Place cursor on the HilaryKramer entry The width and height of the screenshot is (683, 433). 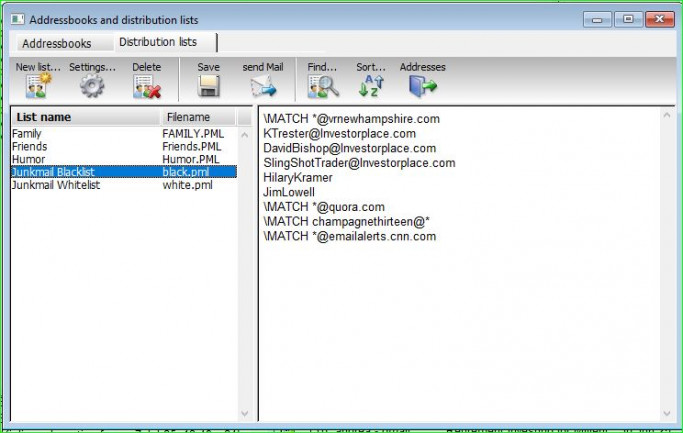point(298,177)
